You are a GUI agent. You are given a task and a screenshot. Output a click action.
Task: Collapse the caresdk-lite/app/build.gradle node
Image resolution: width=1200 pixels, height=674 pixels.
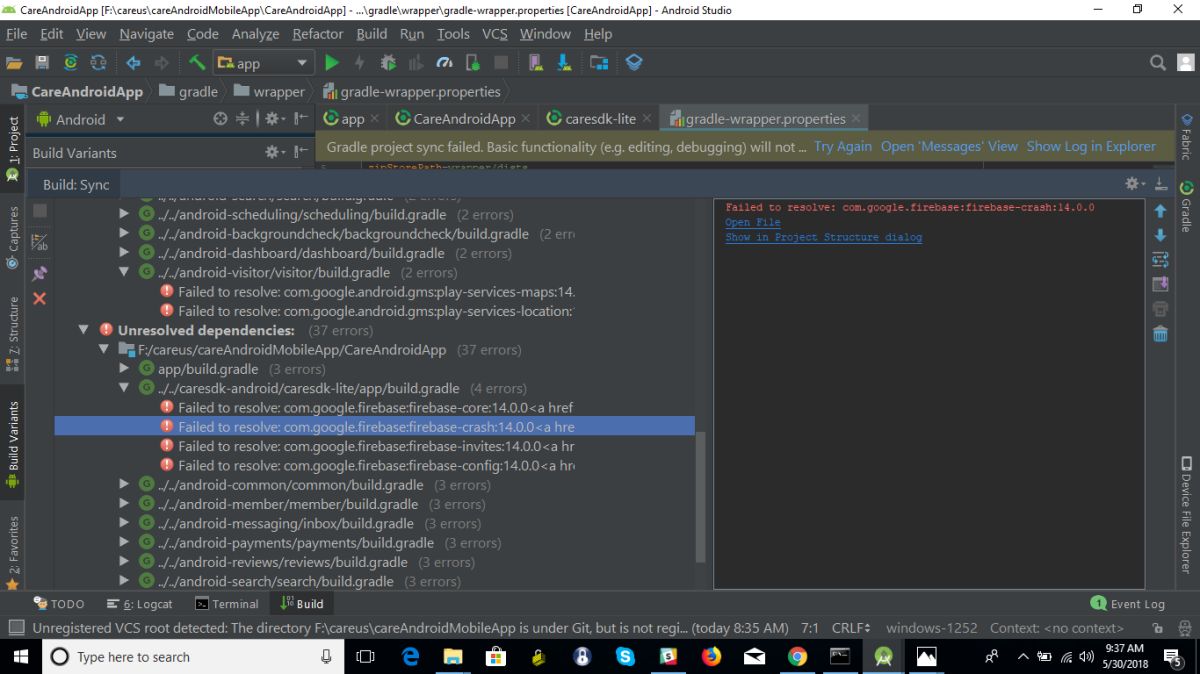click(x=124, y=388)
